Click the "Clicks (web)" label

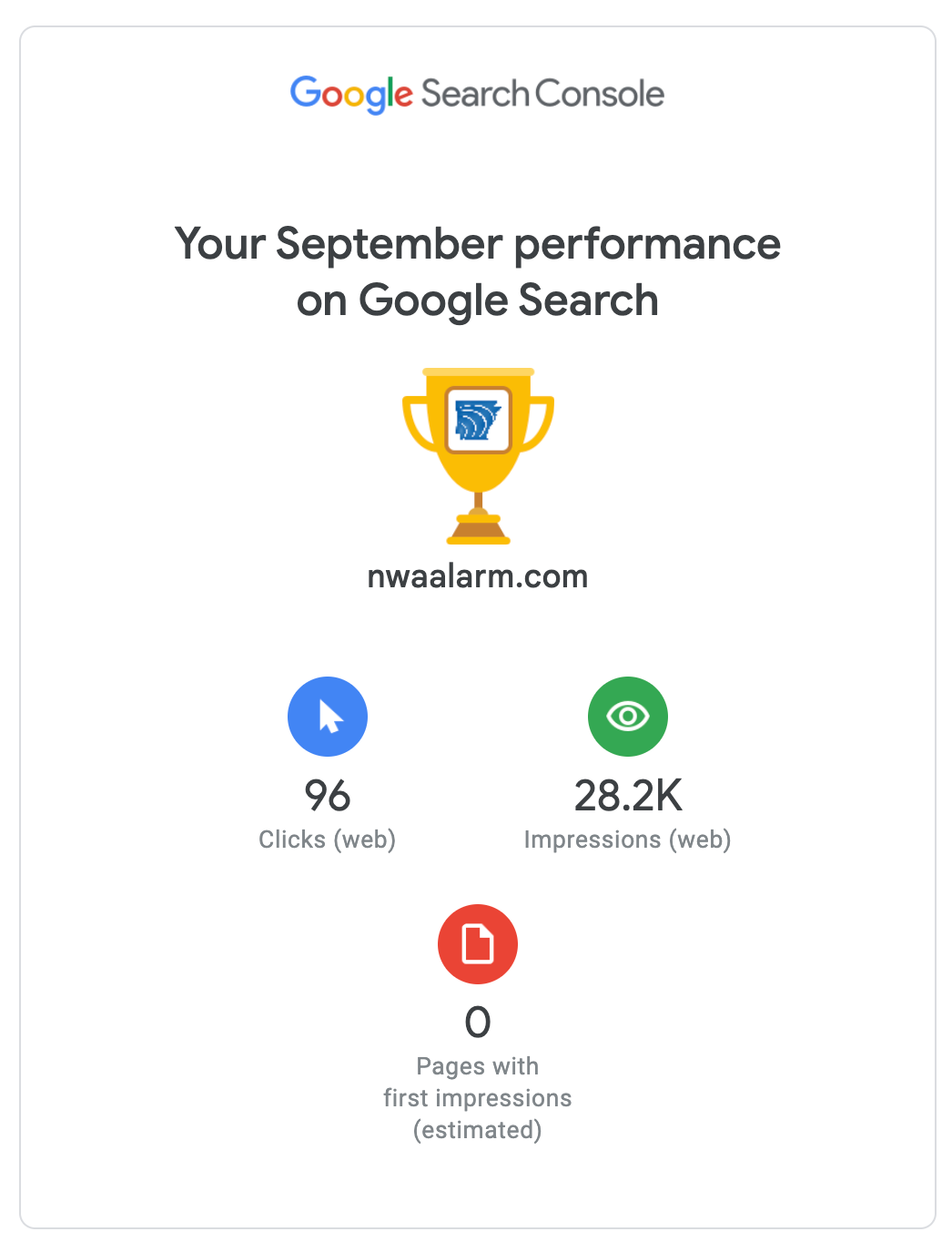coord(328,840)
